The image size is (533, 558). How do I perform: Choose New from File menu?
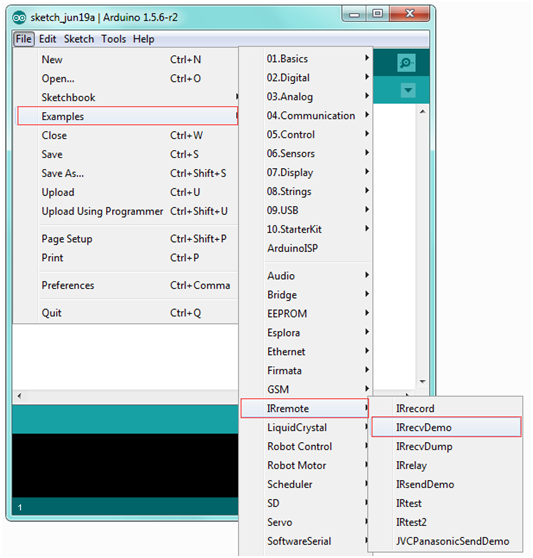click(x=127, y=59)
